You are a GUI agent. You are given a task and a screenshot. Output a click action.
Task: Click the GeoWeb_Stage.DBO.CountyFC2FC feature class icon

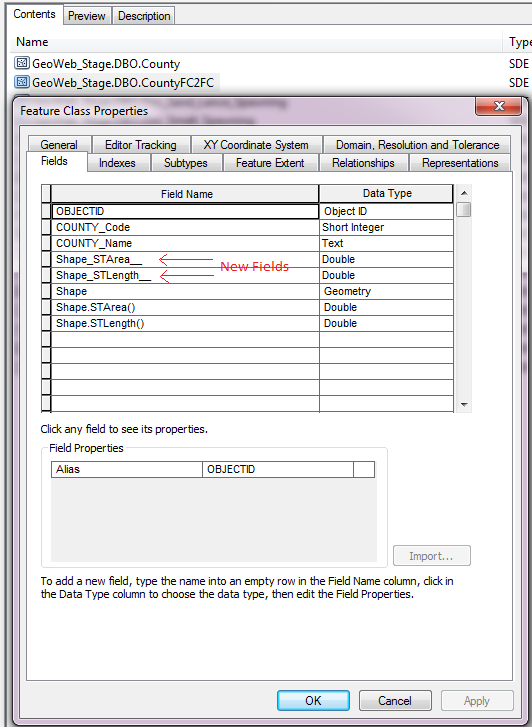(21, 82)
